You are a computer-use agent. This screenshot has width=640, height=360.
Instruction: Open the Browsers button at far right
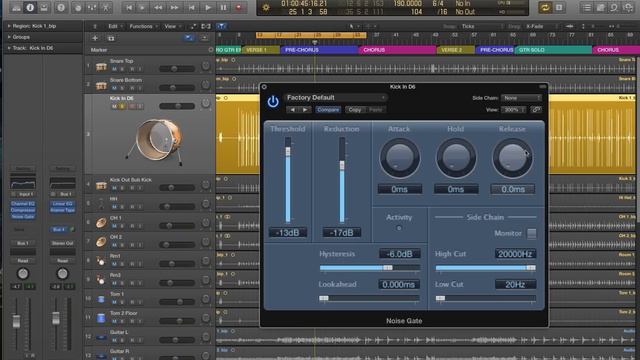[628, 7]
